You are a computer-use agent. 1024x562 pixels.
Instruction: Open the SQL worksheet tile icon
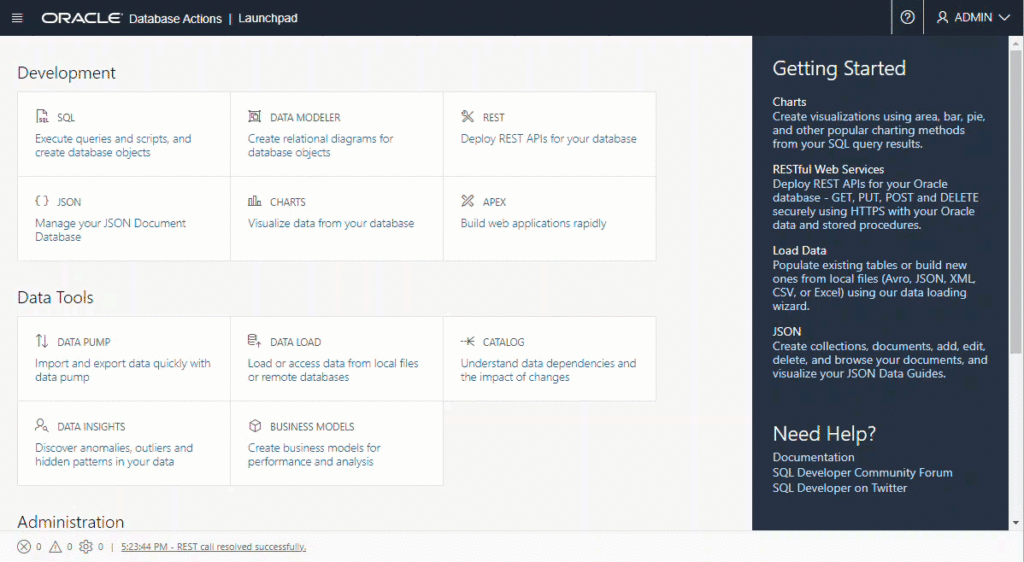tap(42, 117)
